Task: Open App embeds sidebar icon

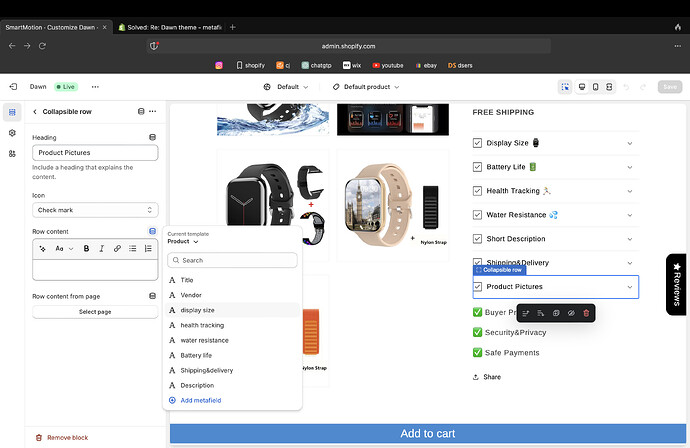Action: pyautogui.click(x=12, y=154)
